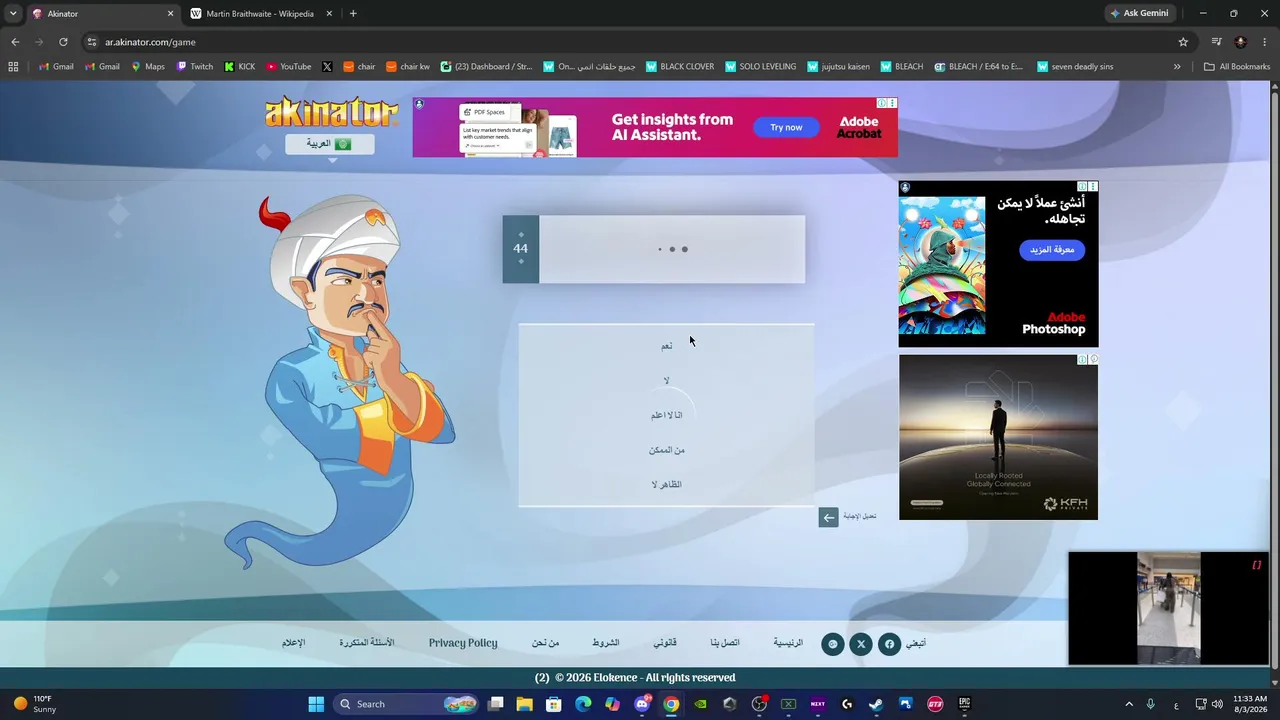
Task: Click the taskbar Search box
Action: click(x=405, y=704)
